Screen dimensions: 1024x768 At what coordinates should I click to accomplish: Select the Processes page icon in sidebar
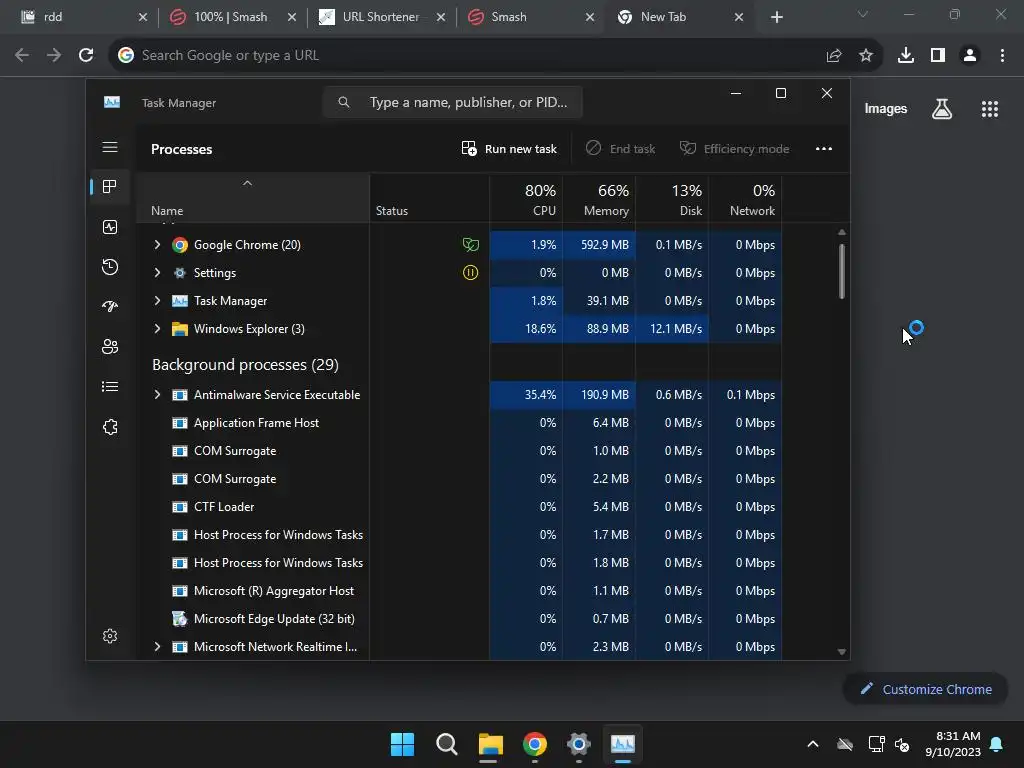point(110,187)
